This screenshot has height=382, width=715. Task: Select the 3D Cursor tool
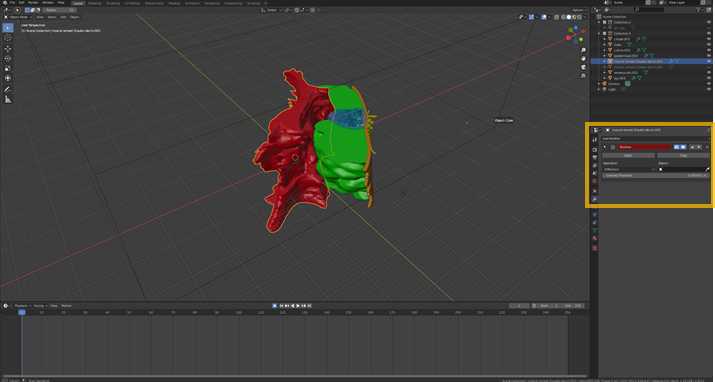point(8,38)
